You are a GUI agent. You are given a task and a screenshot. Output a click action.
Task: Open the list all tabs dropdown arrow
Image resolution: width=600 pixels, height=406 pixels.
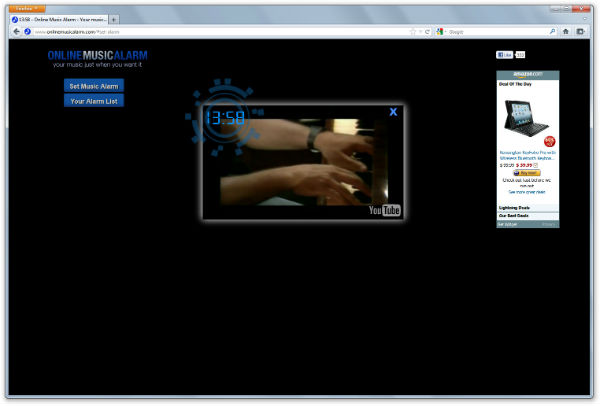(x=585, y=19)
